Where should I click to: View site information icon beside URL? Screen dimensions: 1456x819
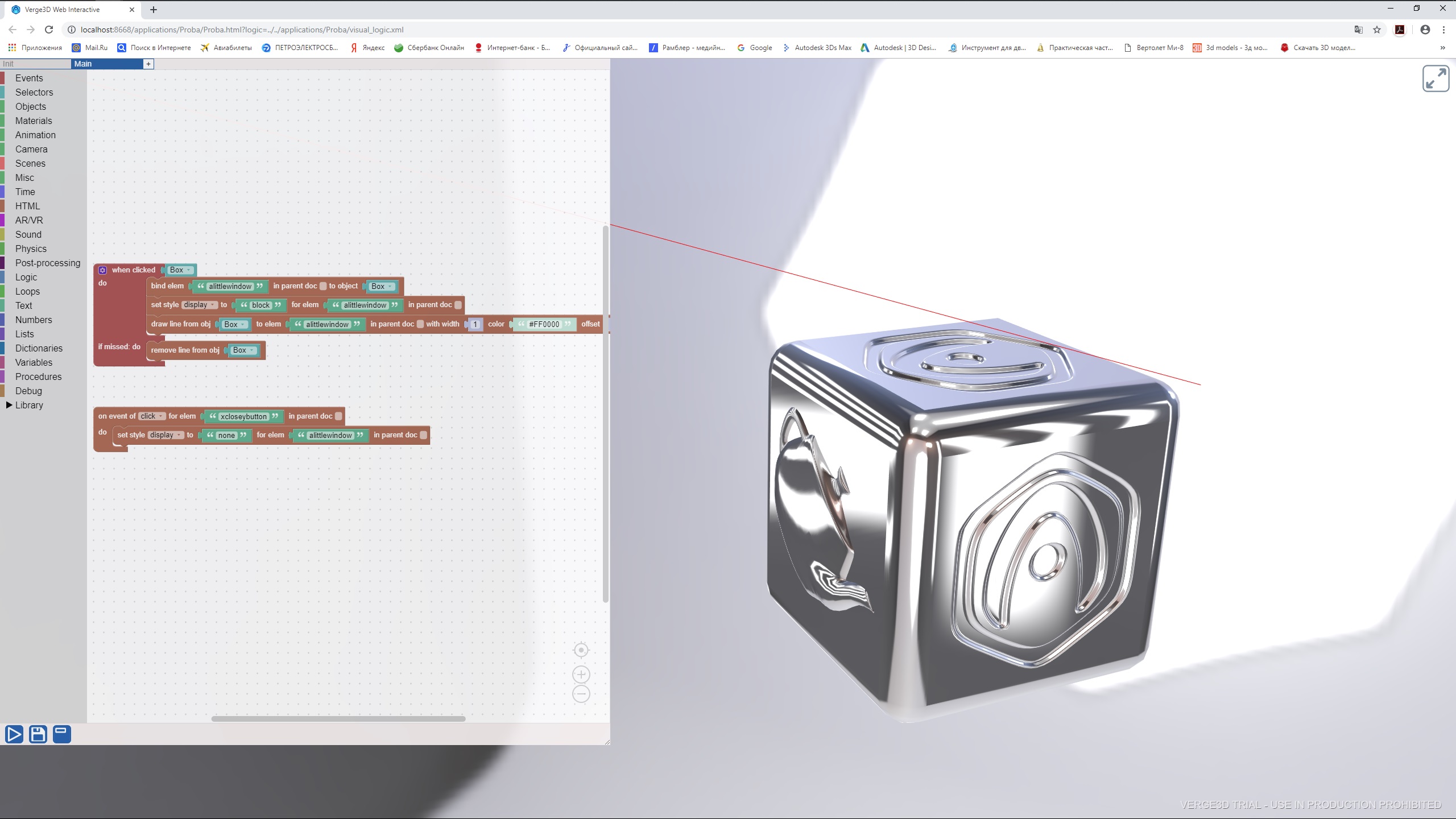(x=72, y=30)
